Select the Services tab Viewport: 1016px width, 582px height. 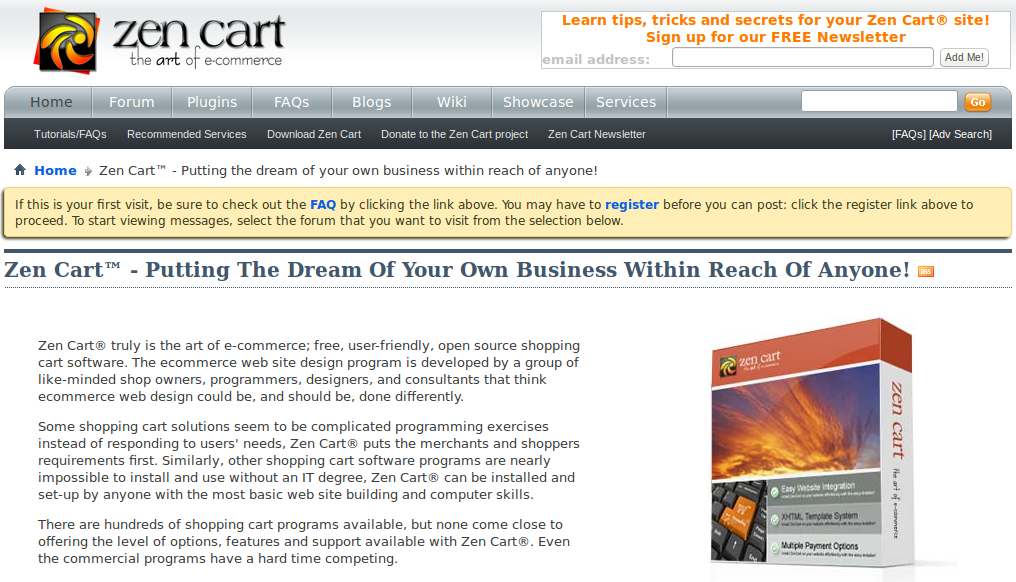tap(626, 102)
